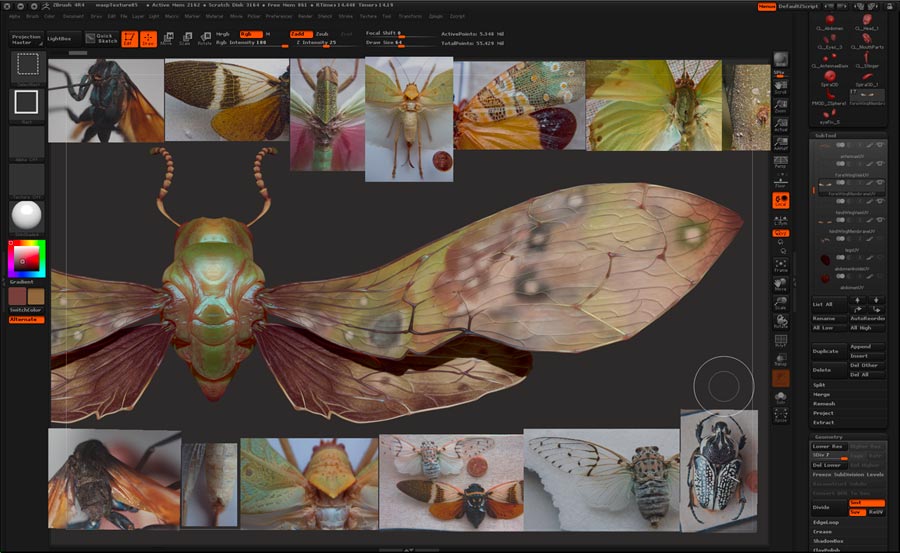The height and width of the screenshot is (553, 900).
Task: Toggle the Rgb channel button
Action: click(x=250, y=34)
